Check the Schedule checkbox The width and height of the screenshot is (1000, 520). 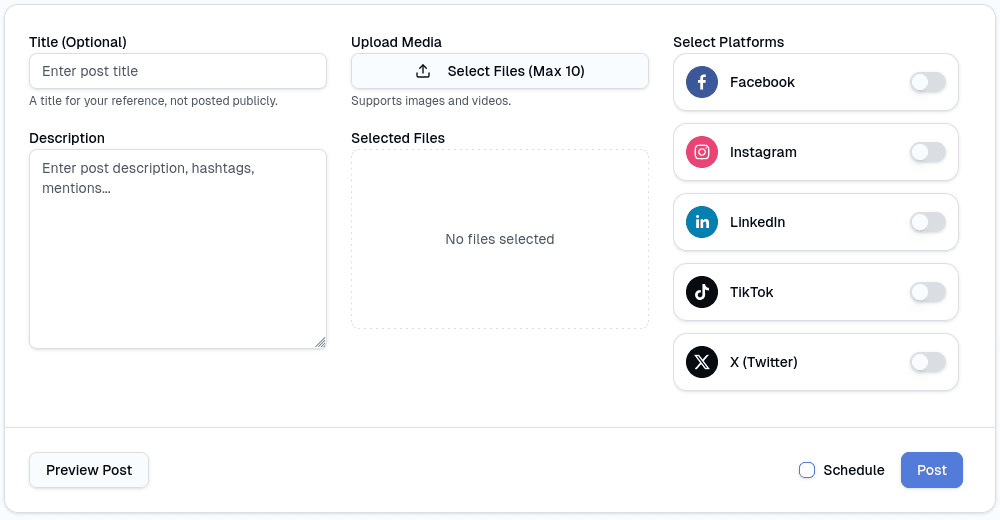tap(807, 470)
